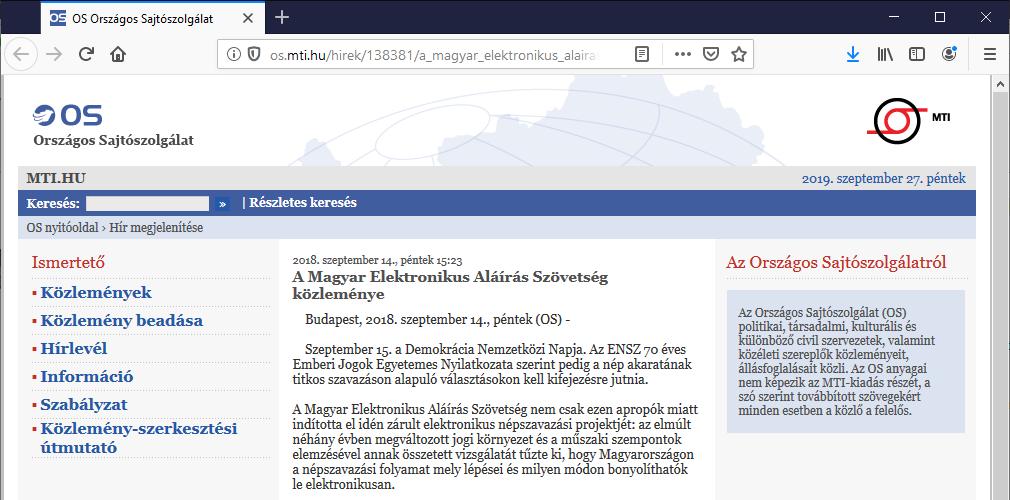Close the OS Országos Sajtószolgálat tab
Image resolution: width=1010 pixels, height=500 pixels.
(247, 18)
